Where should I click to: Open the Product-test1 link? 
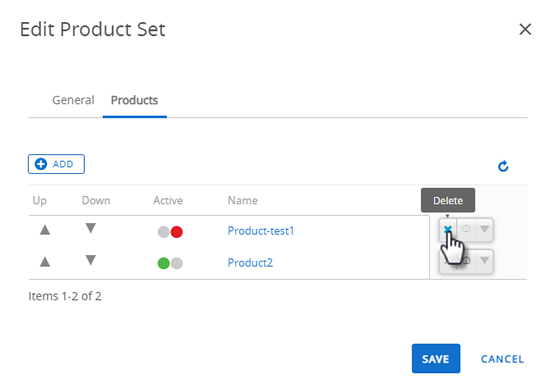tap(261, 231)
